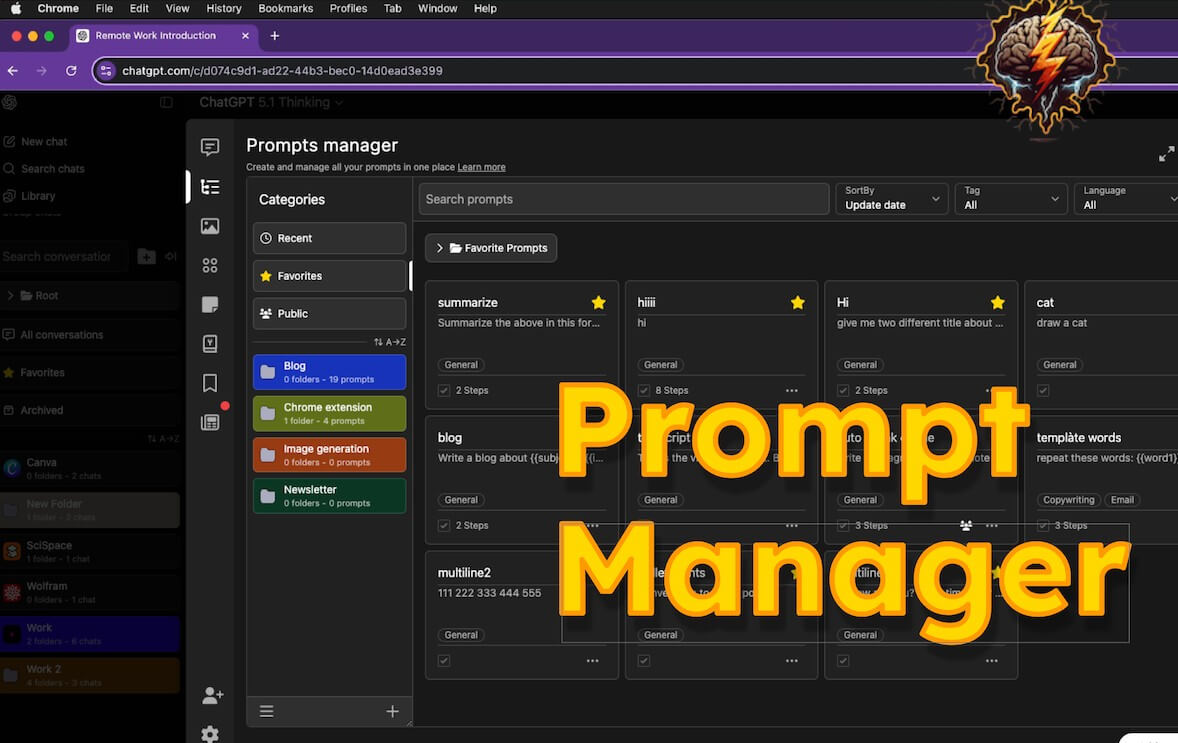This screenshot has width=1178, height=743.
Task: Select the Remote Work Introduction tab
Action: pos(164,35)
